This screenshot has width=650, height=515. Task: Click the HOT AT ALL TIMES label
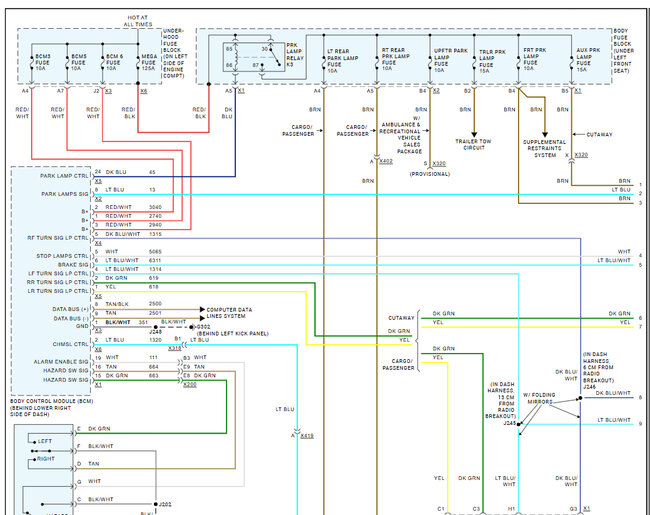click(138, 21)
